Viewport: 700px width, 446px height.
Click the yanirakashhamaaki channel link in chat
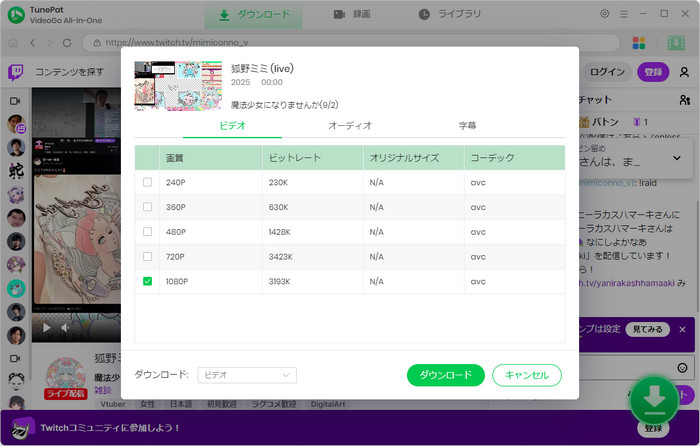(x=627, y=283)
